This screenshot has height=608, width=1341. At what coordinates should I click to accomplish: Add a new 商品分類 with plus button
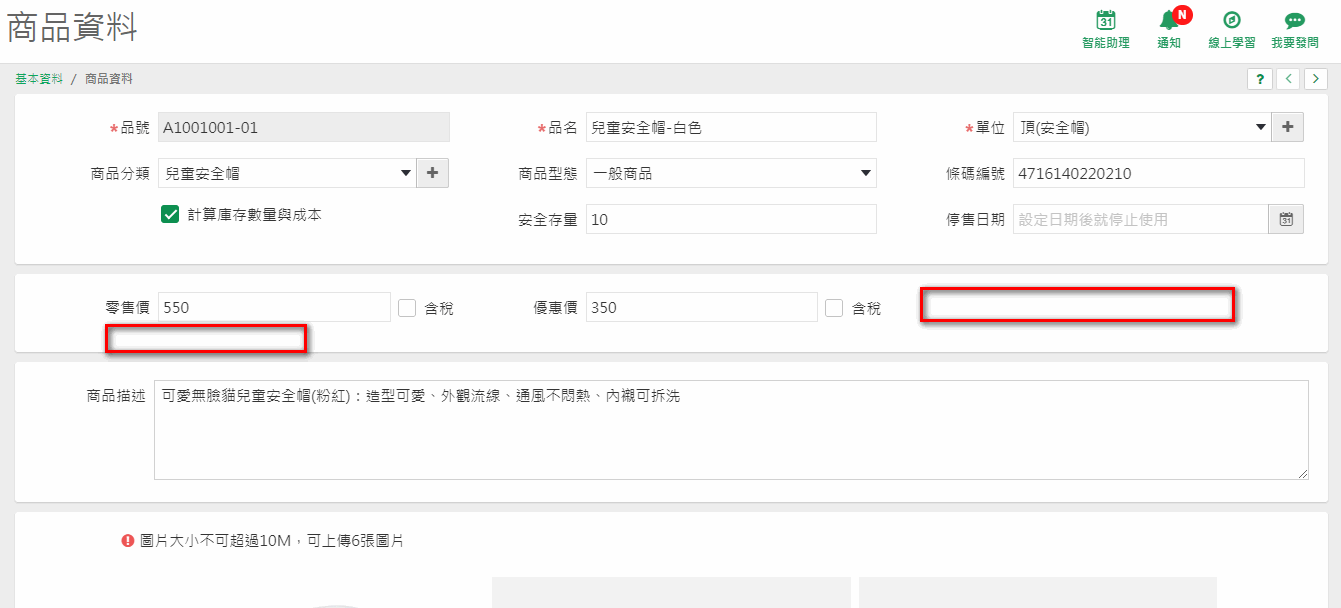coord(432,173)
